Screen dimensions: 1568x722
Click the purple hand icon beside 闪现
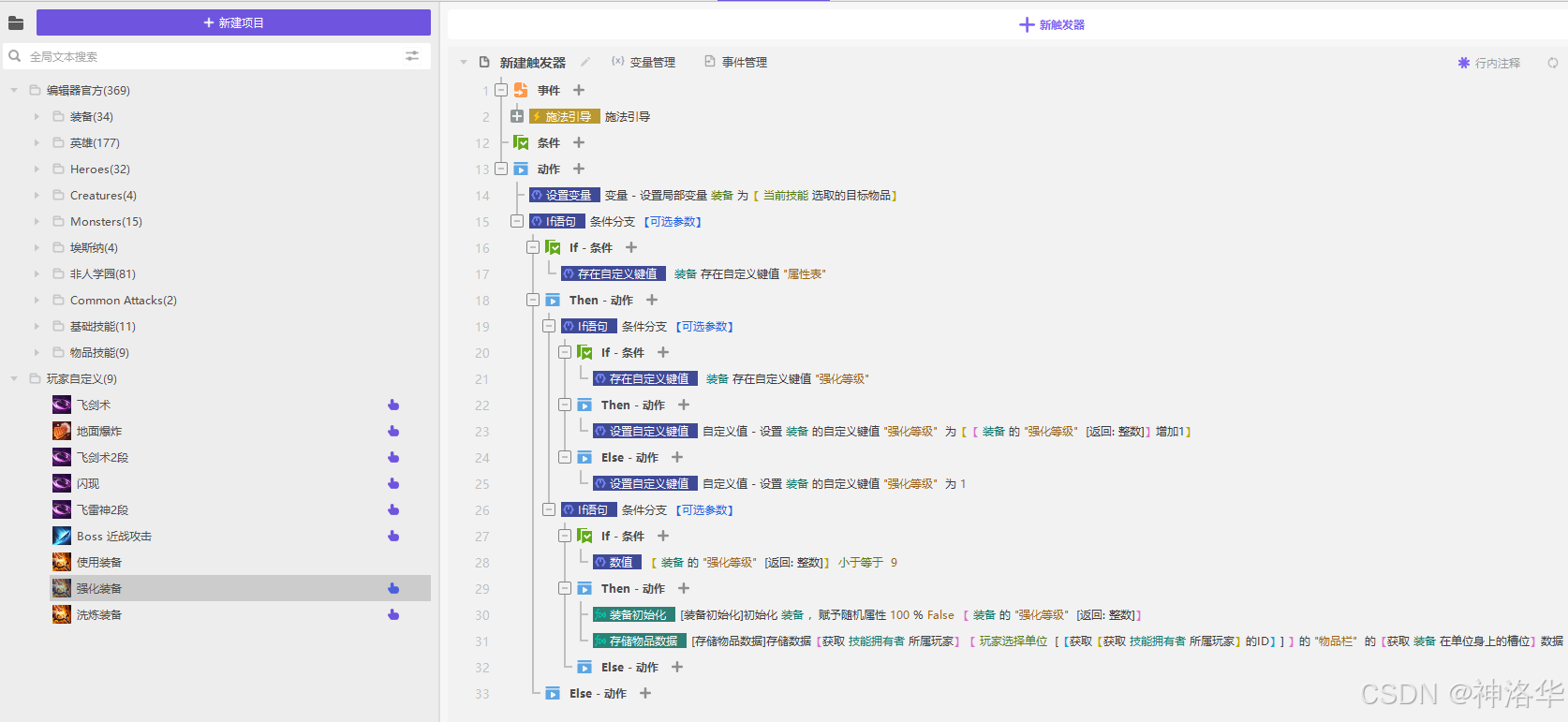[x=393, y=483]
